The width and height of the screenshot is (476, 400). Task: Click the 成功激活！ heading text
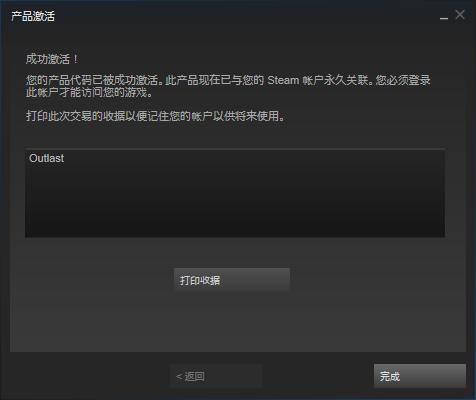click(x=52, y=59)
